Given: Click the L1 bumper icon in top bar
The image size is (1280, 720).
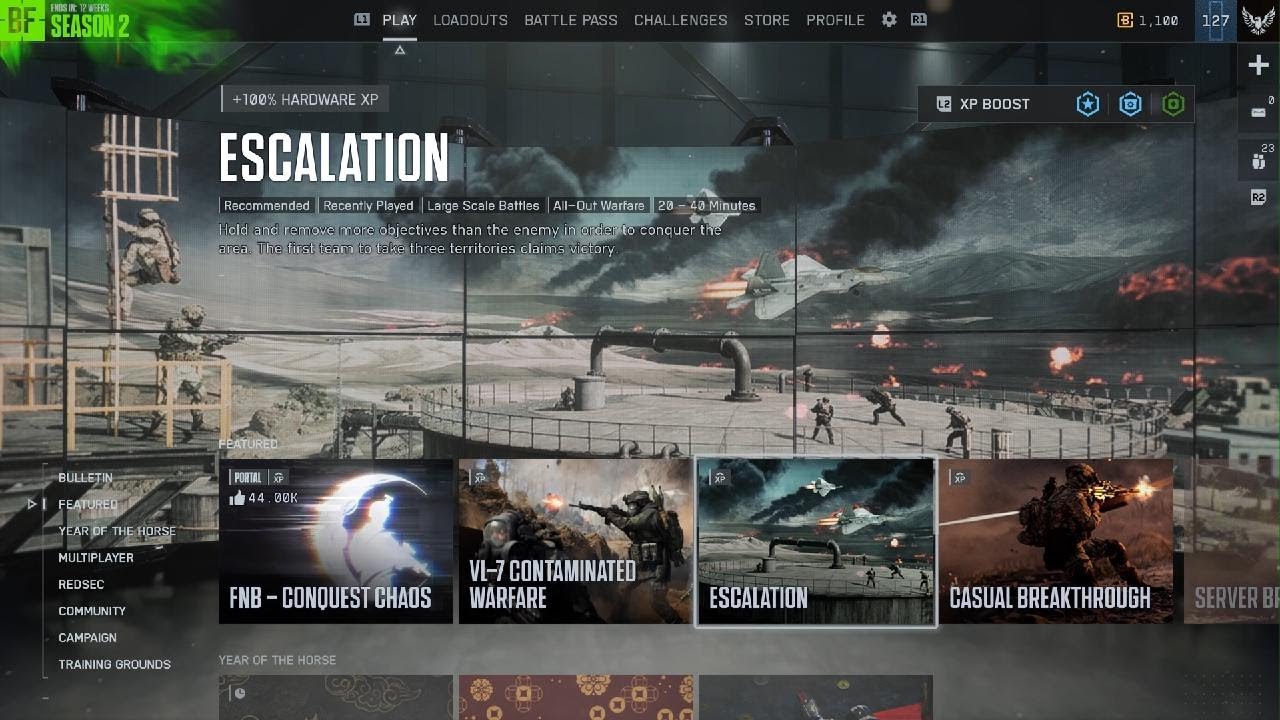Looking at the screenshot, I should [362, 19].
